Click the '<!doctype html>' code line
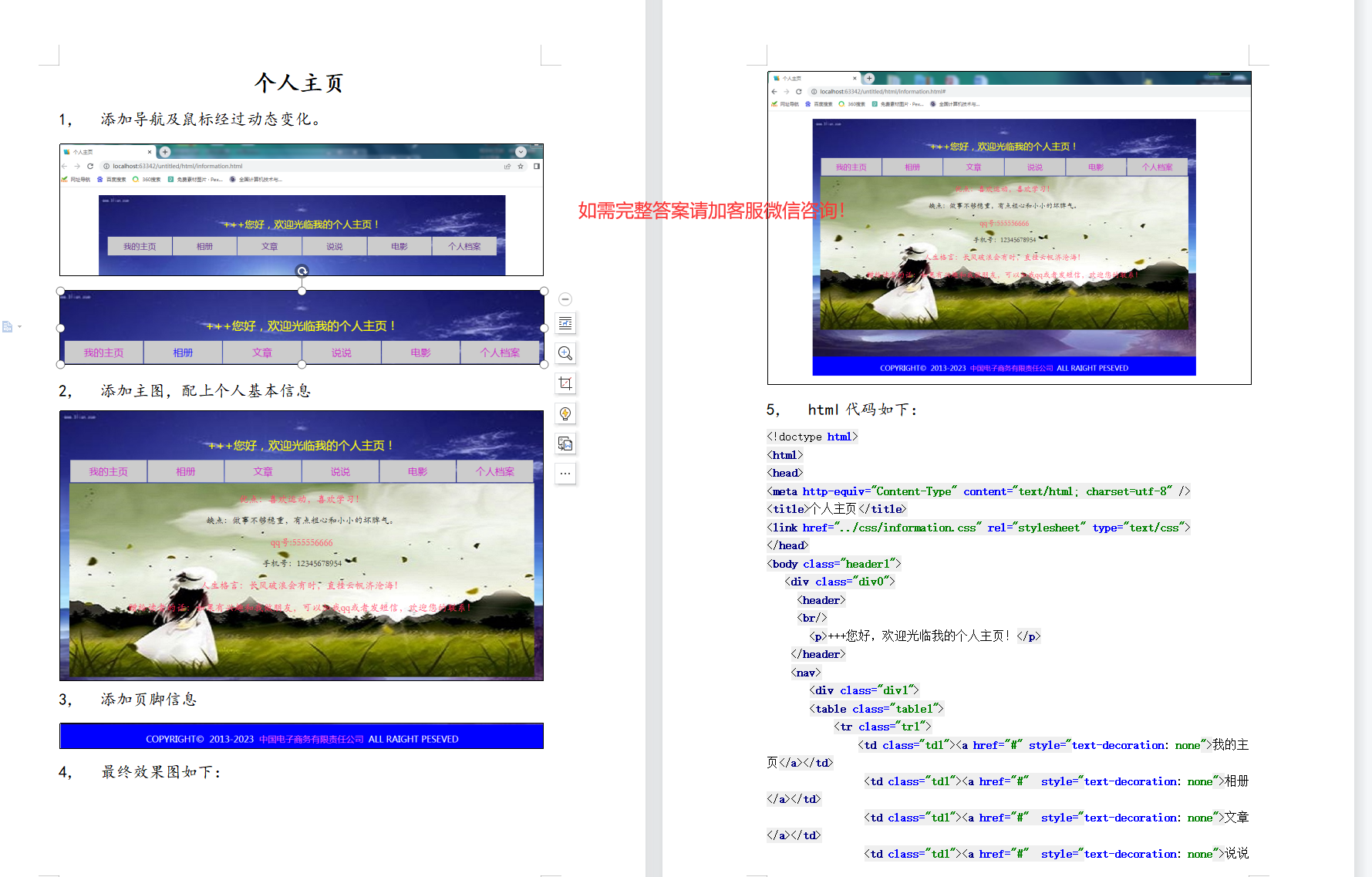Screen dimensions: 1372x877 (x=812, y=437)
